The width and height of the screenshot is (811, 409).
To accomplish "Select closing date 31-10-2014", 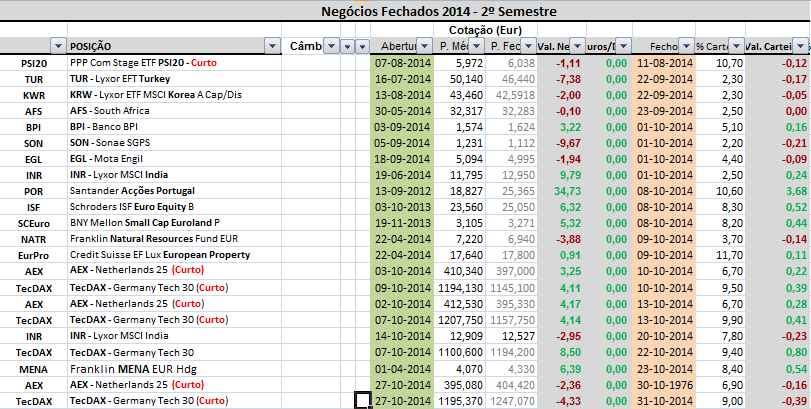I will (664, 402).
